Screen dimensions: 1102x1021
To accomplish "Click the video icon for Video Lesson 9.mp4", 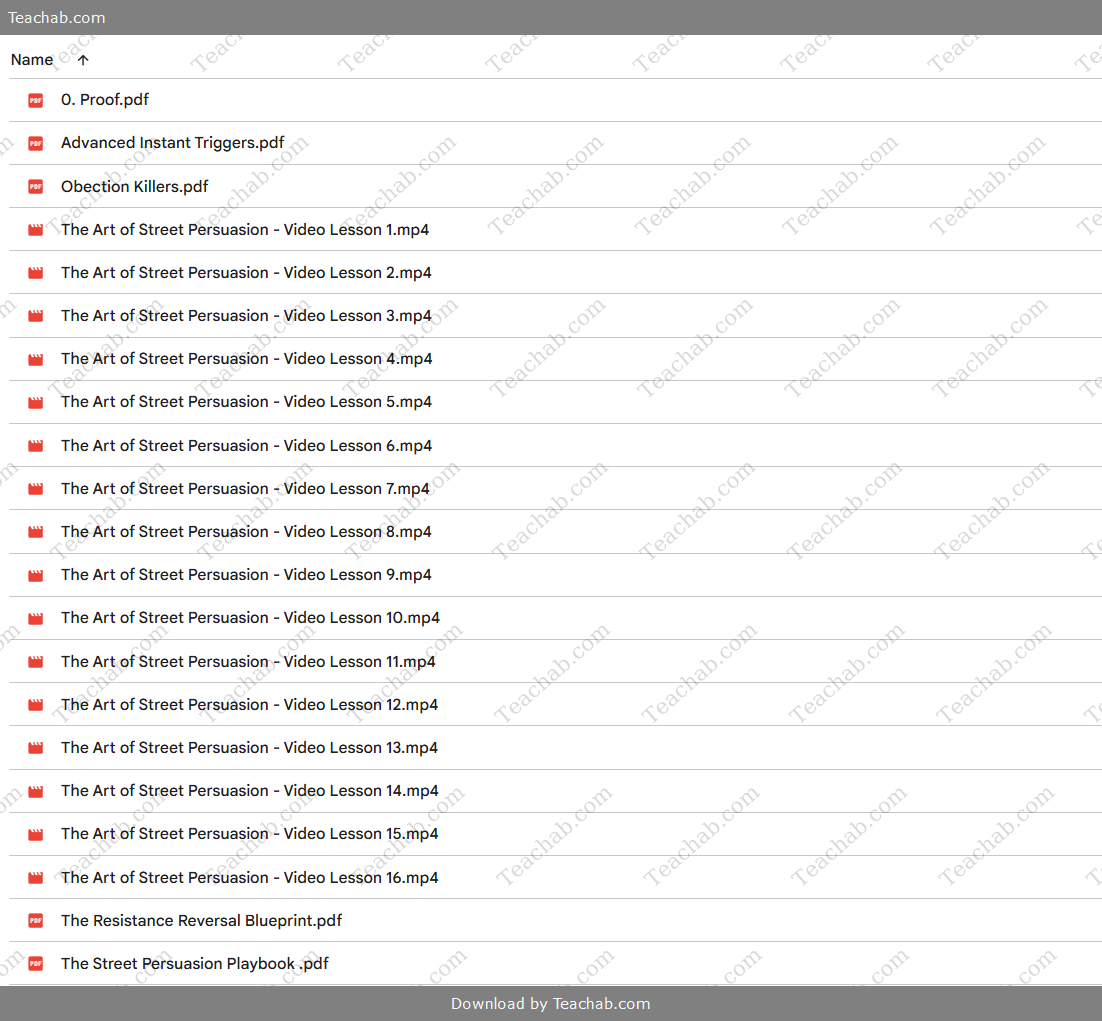I will click(x=36, y=575).
